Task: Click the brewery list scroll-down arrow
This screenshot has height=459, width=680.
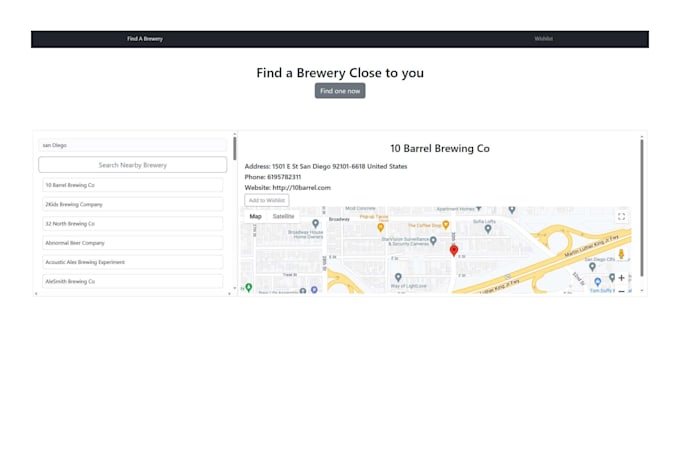Action: [235, 288]
